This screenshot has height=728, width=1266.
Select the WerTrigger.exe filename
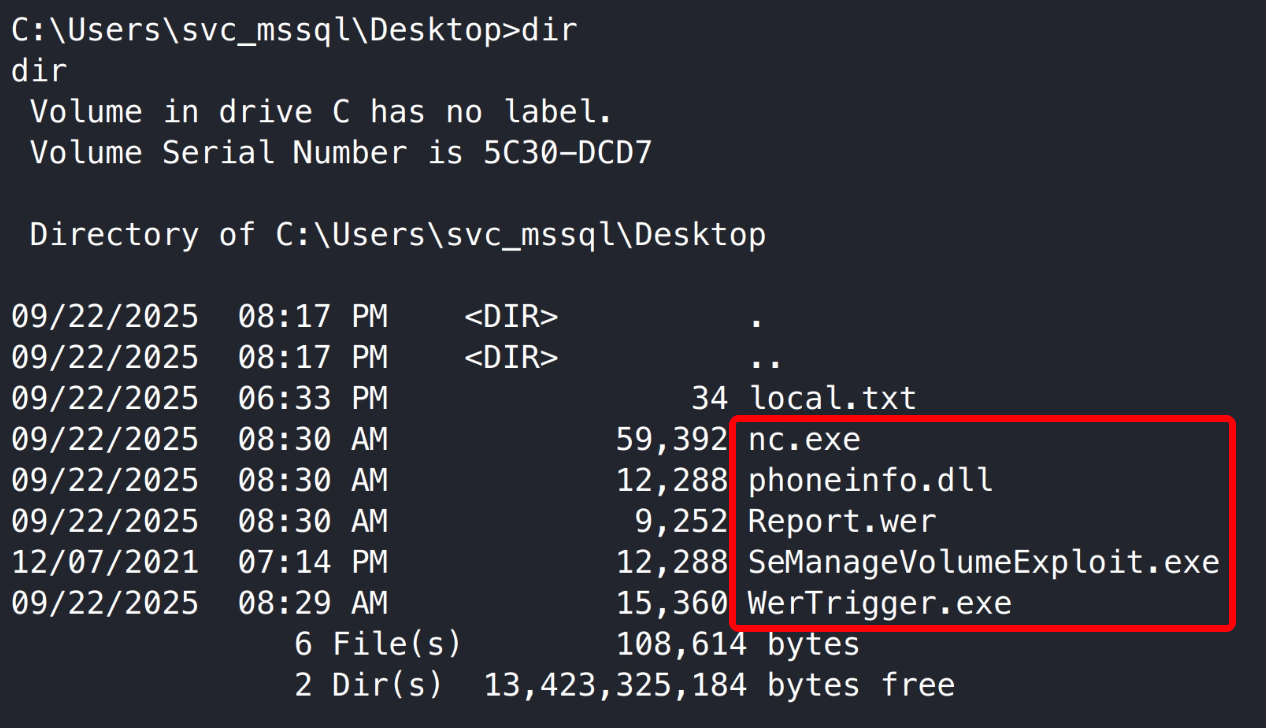tap(879, 603)
